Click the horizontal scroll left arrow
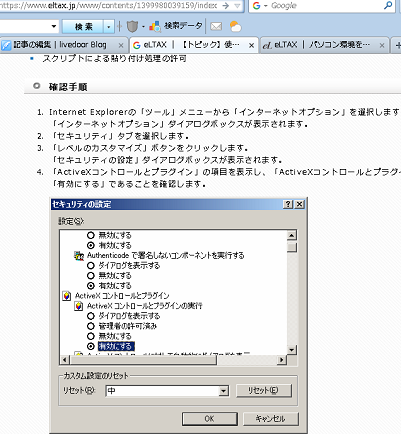 65,360
